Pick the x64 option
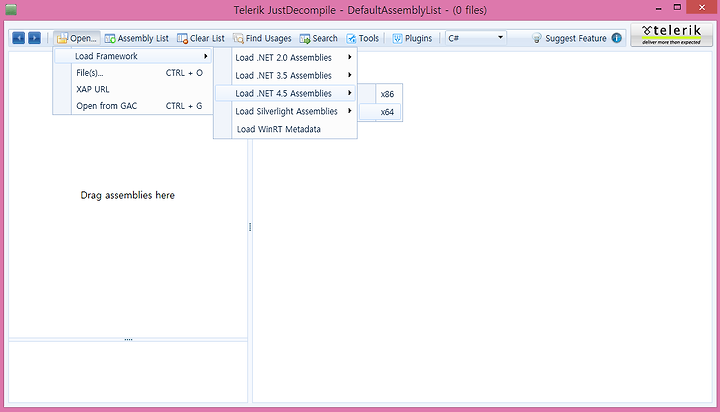720x412 pixels. pos(380,112)
